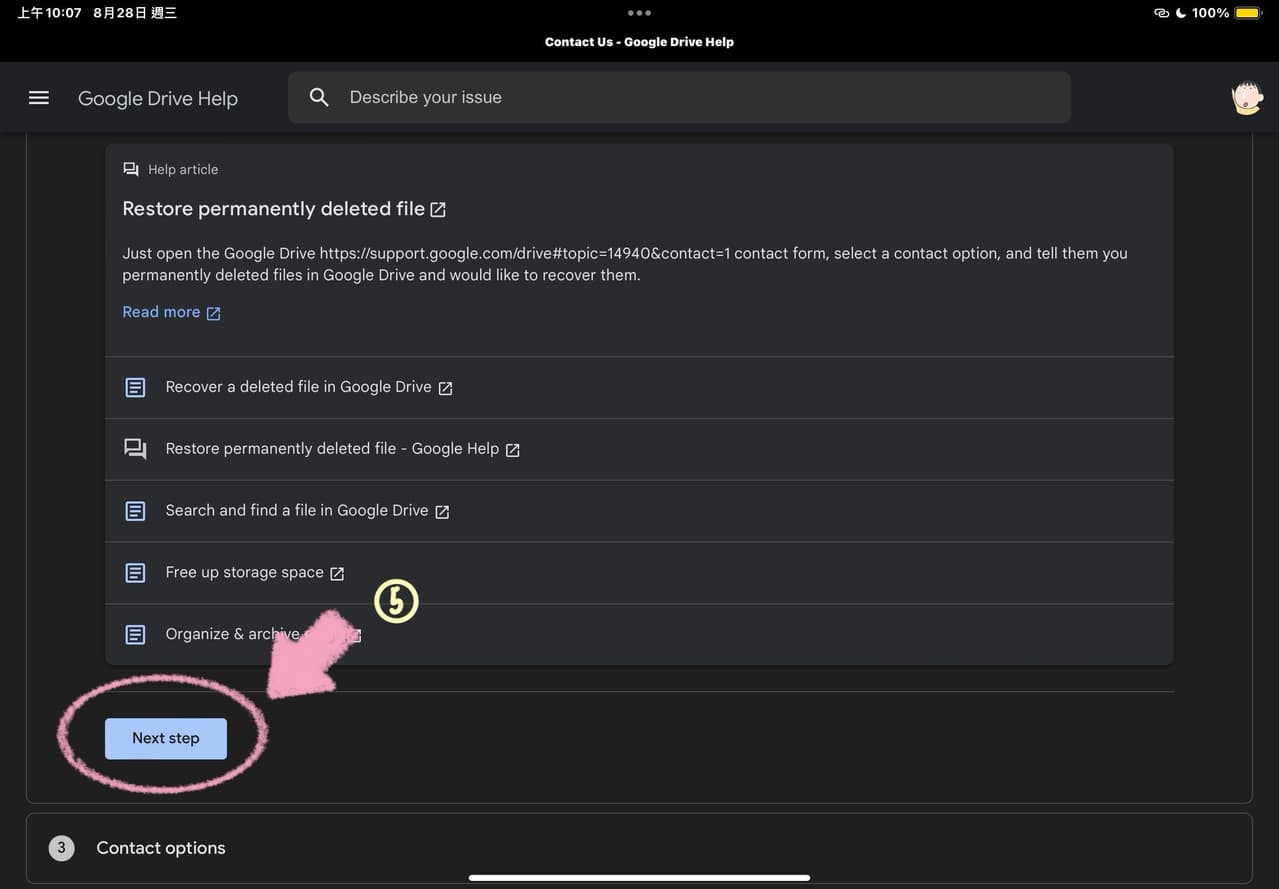Viewport: 1279px width, 889px height.
Task: Open Free up storage space article
Action: 244,572
